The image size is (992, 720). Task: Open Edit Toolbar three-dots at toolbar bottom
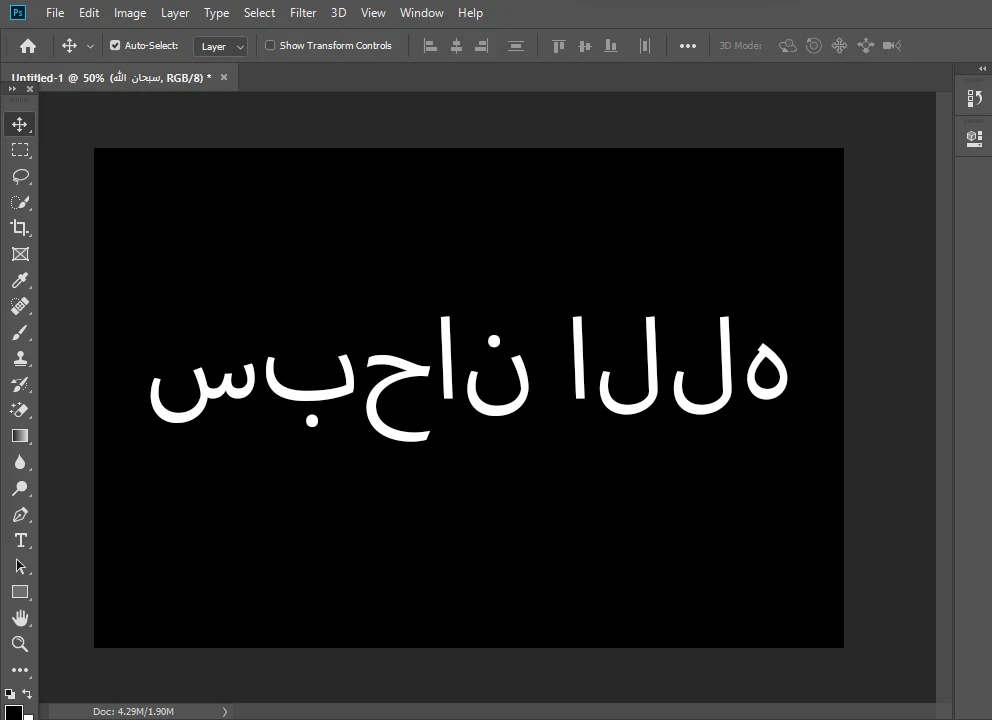click(20, 670)
